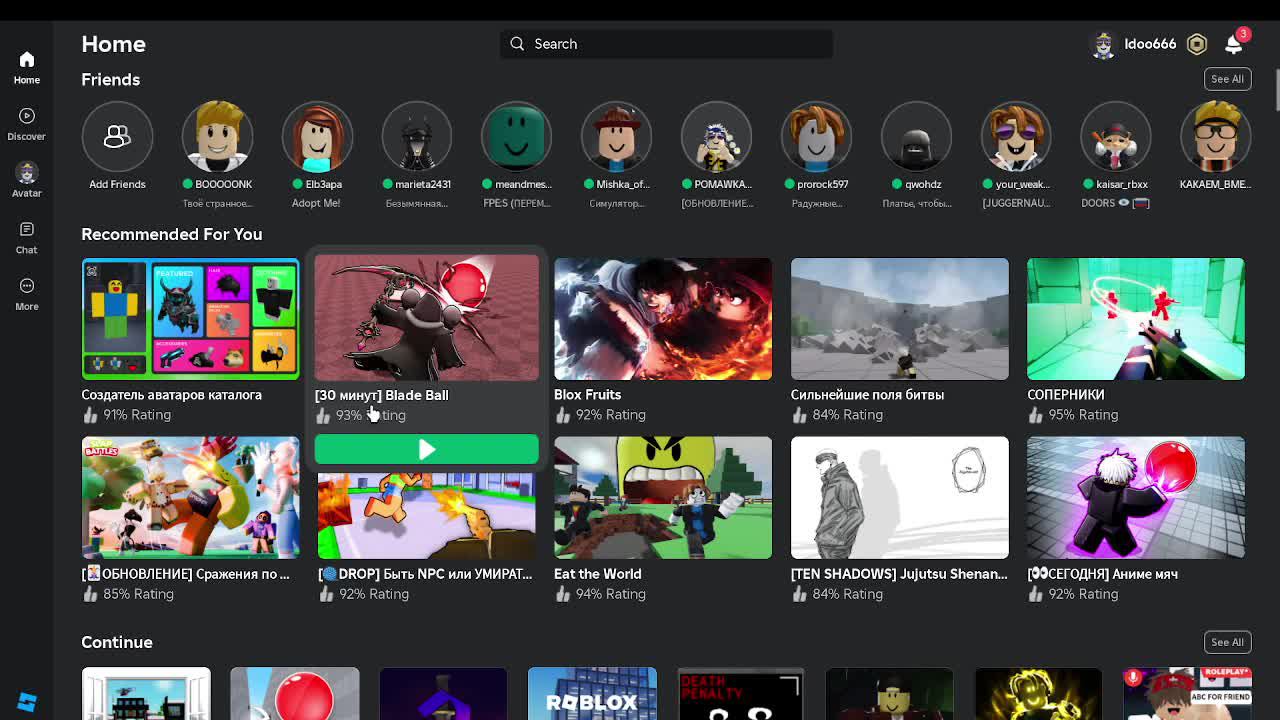Open friend marieta2431's avatar
Screen dimensions: 1280x720
(417, 136)
